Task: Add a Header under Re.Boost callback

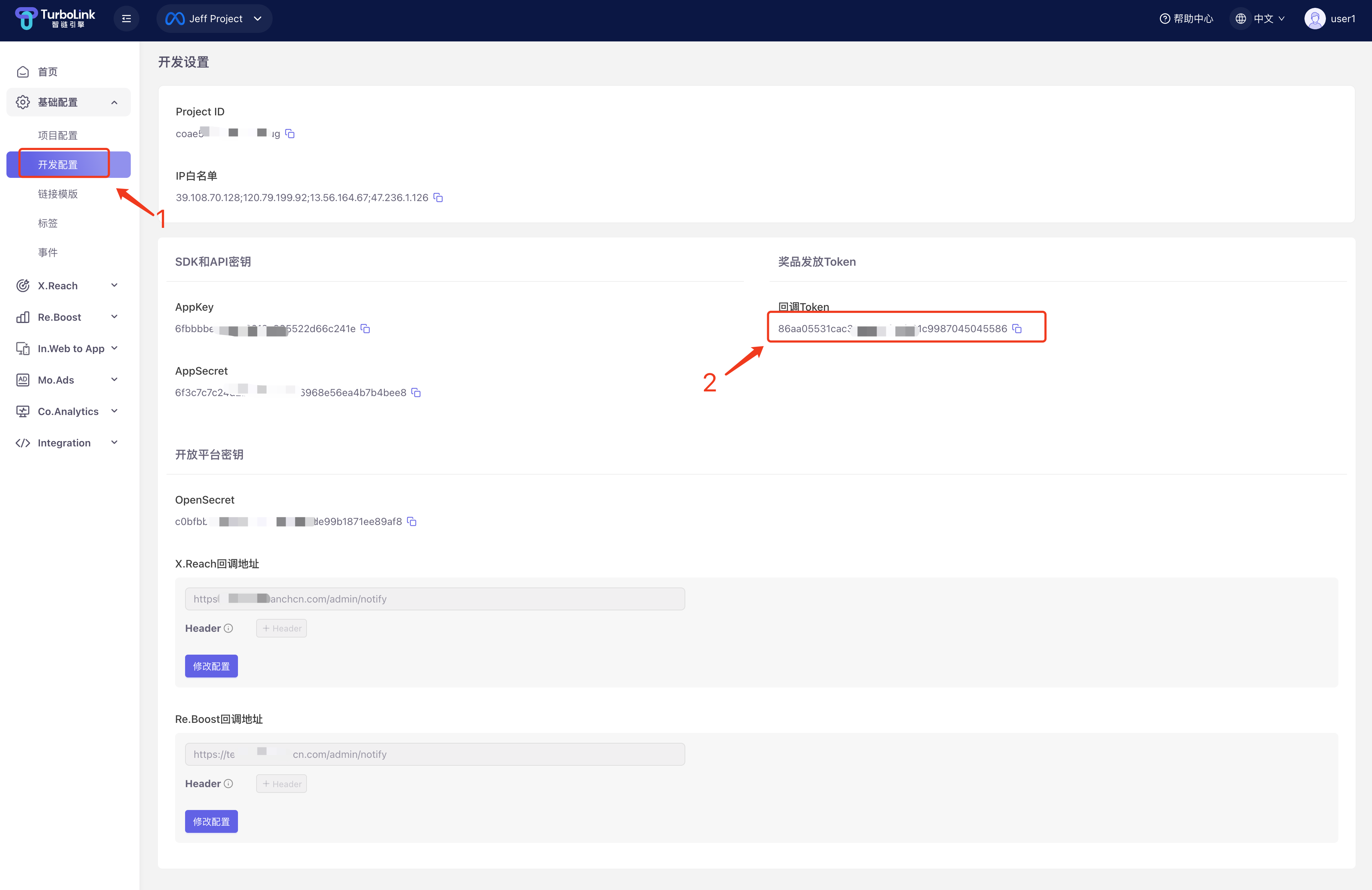Action: click(281, 784)
